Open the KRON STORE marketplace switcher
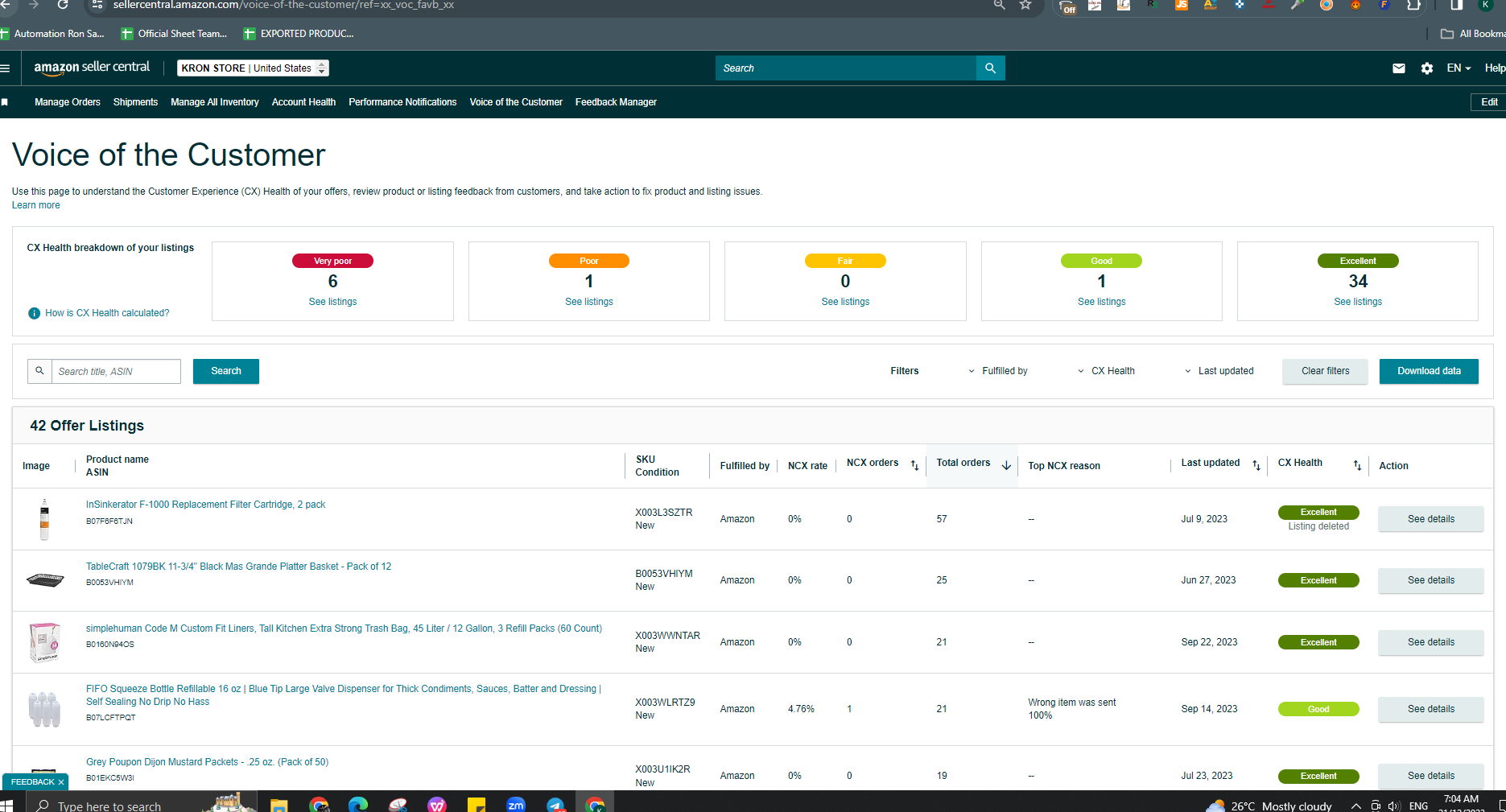This screenshot has height=812, width=1506. pyautogui.click(x=253, y=68)
